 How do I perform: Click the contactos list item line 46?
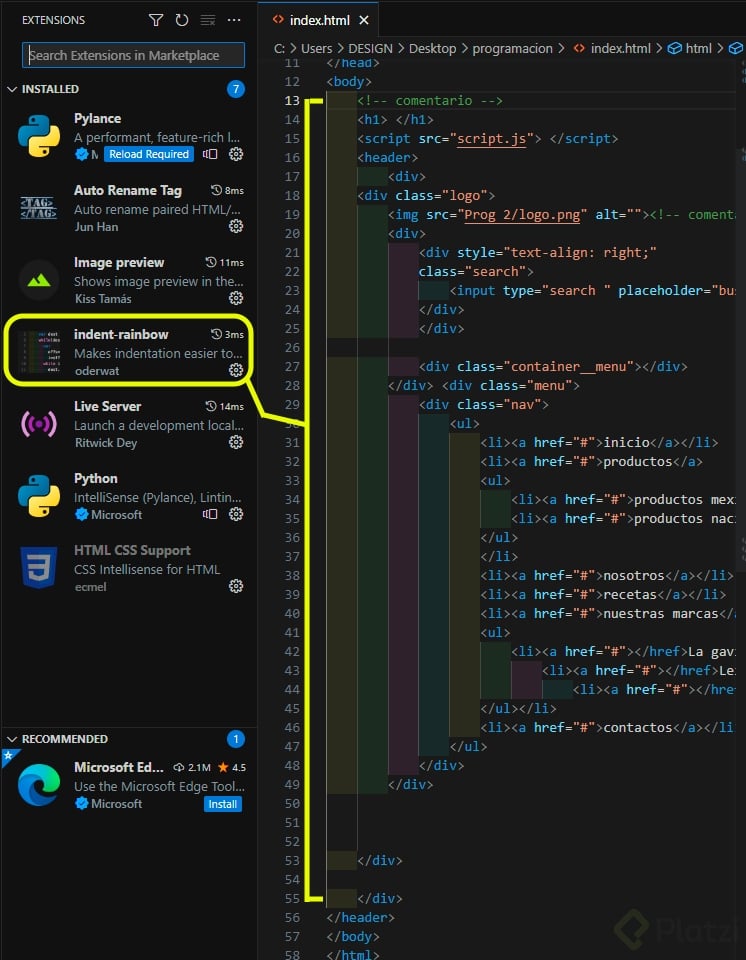click(x=607, y=727)
